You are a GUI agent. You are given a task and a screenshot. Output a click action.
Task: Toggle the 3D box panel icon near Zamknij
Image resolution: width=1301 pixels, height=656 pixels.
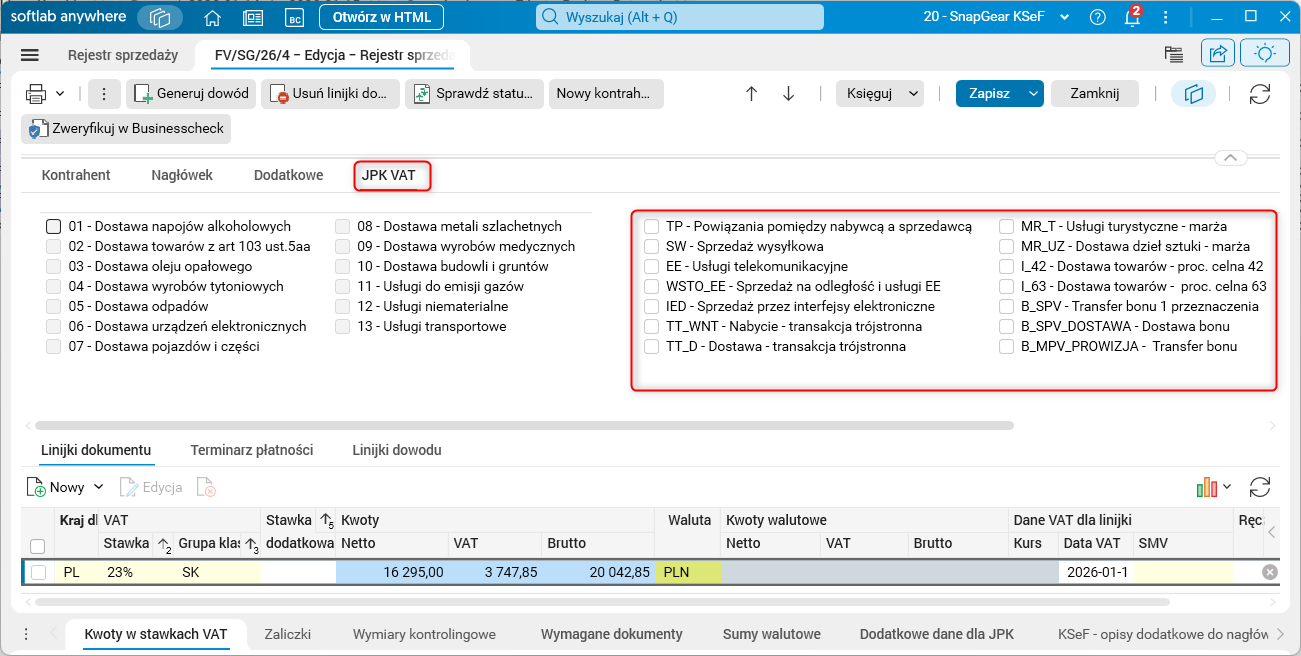(1192, 94)
